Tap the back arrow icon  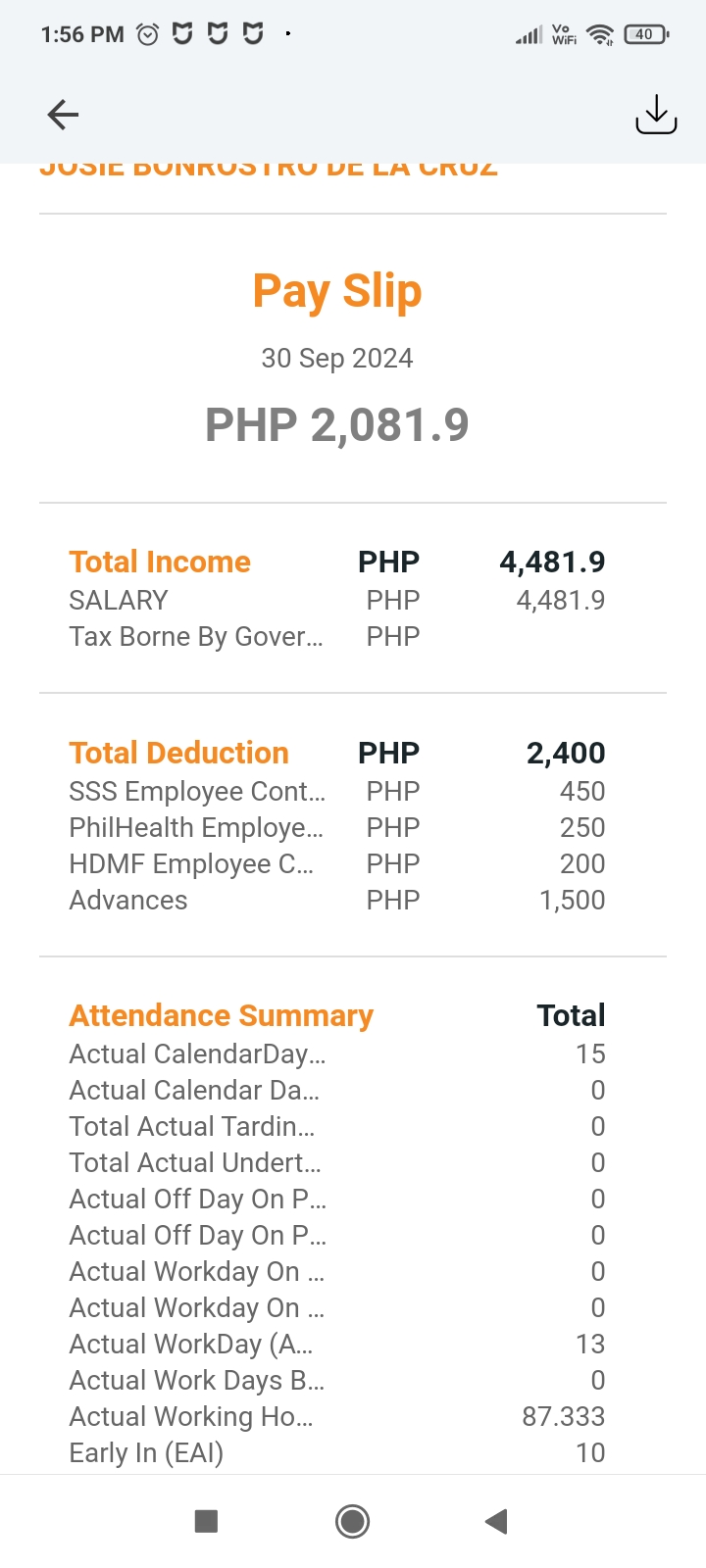63,115
